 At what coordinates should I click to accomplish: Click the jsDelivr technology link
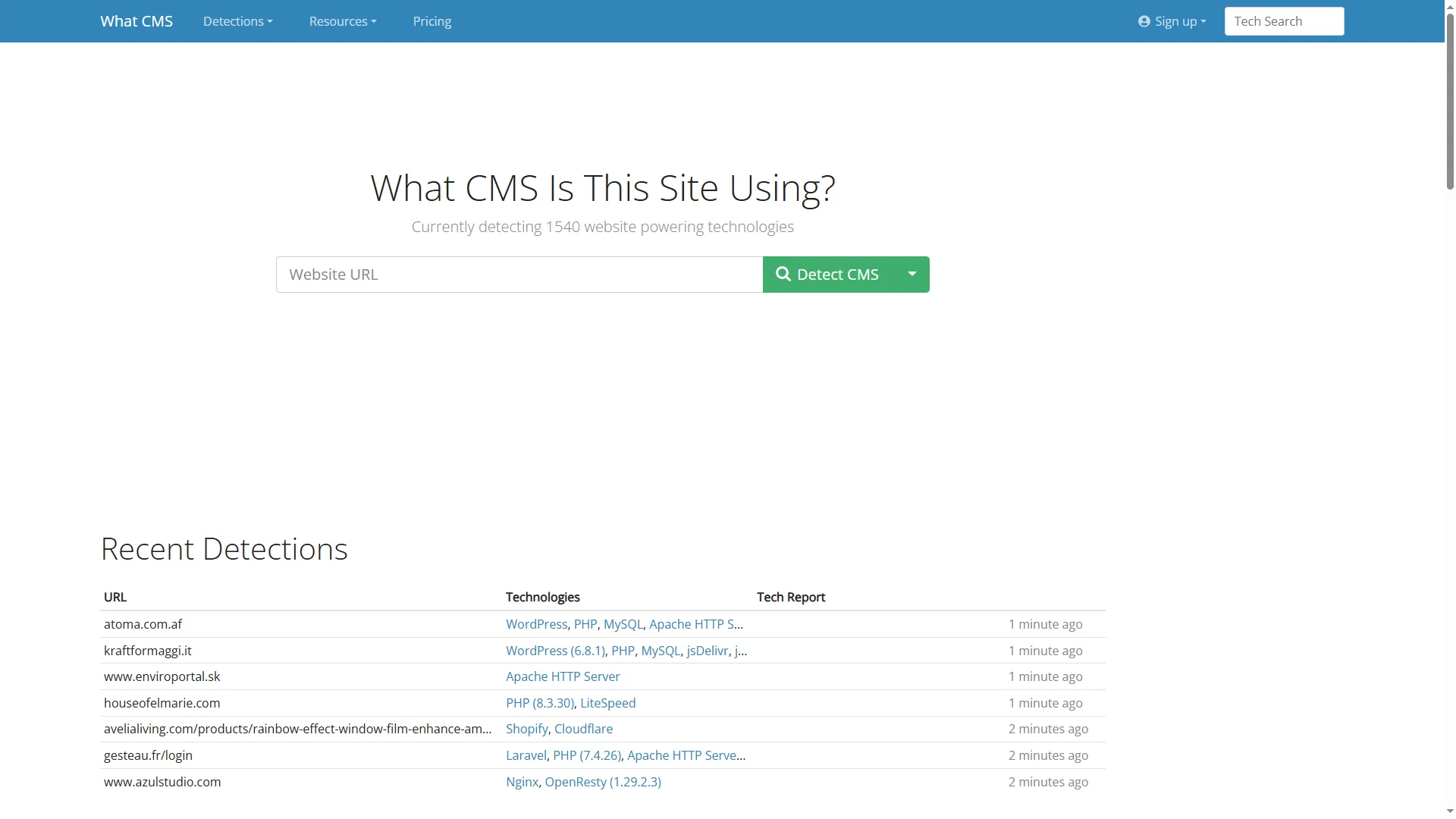708,651
